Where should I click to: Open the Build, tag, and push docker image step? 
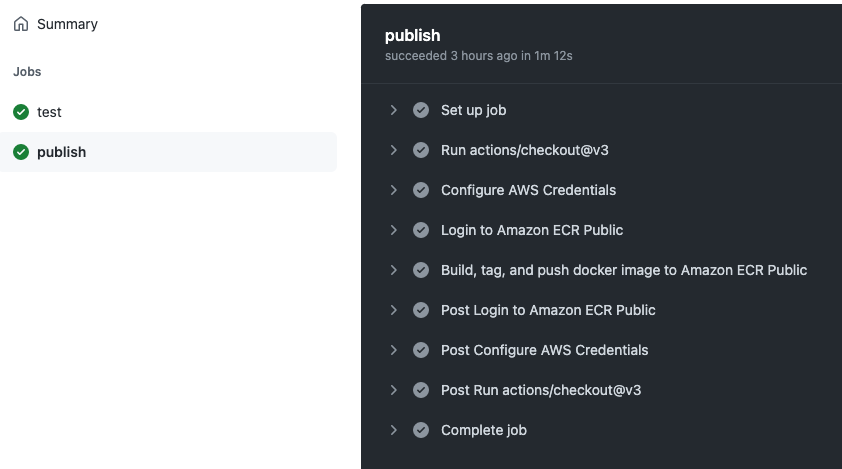tap(623, 270)
